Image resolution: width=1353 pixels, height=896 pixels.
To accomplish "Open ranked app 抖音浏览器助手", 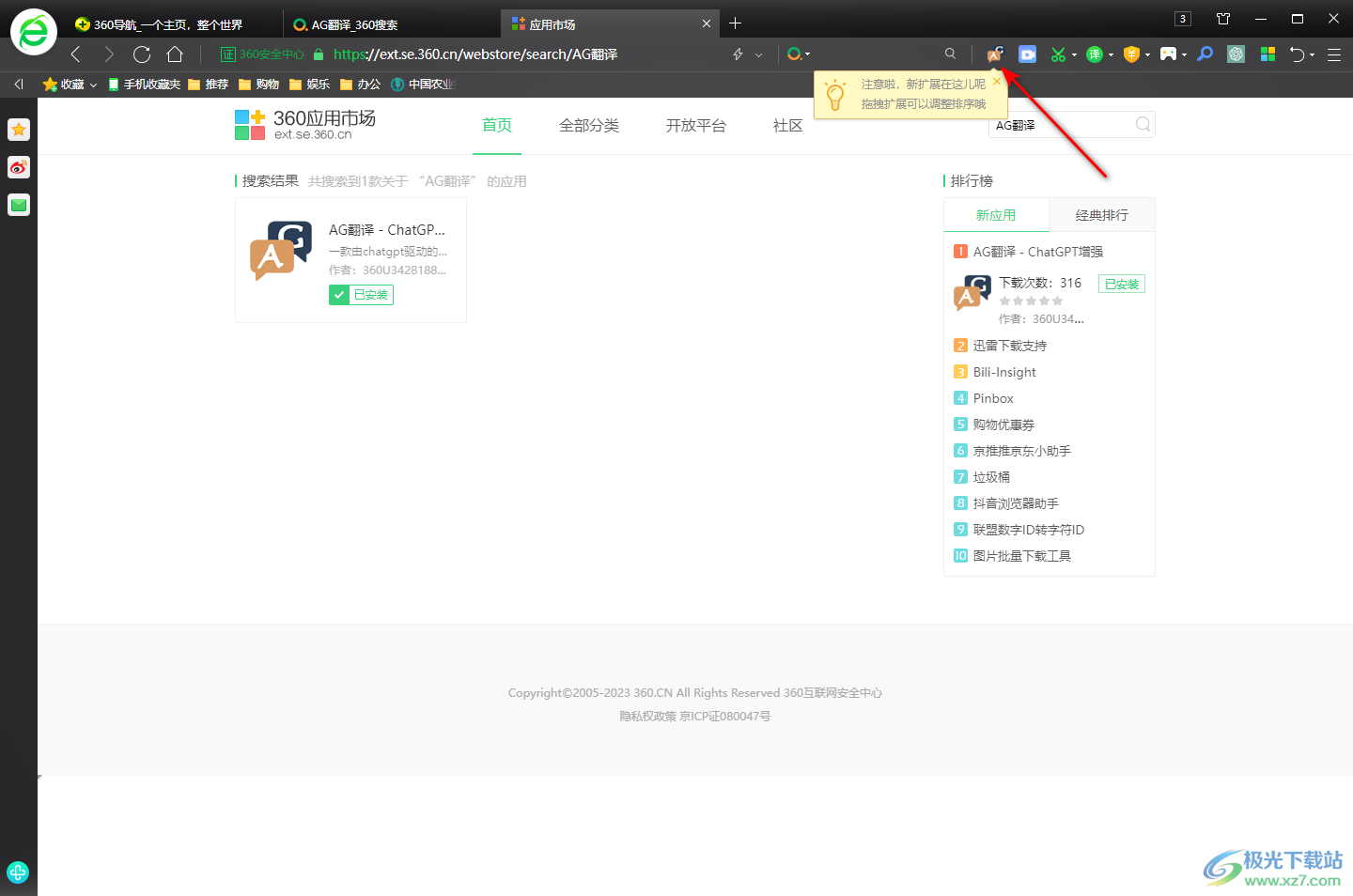I will tap(1016, 503).
